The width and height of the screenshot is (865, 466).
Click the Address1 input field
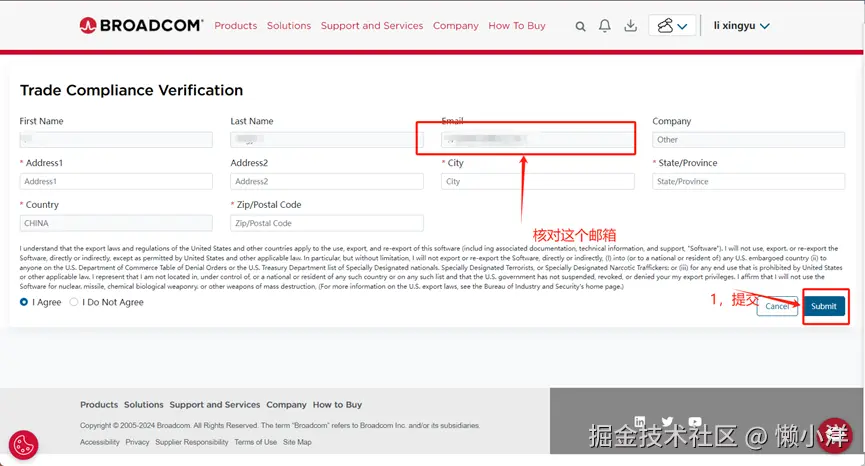(x=116, y=181)
